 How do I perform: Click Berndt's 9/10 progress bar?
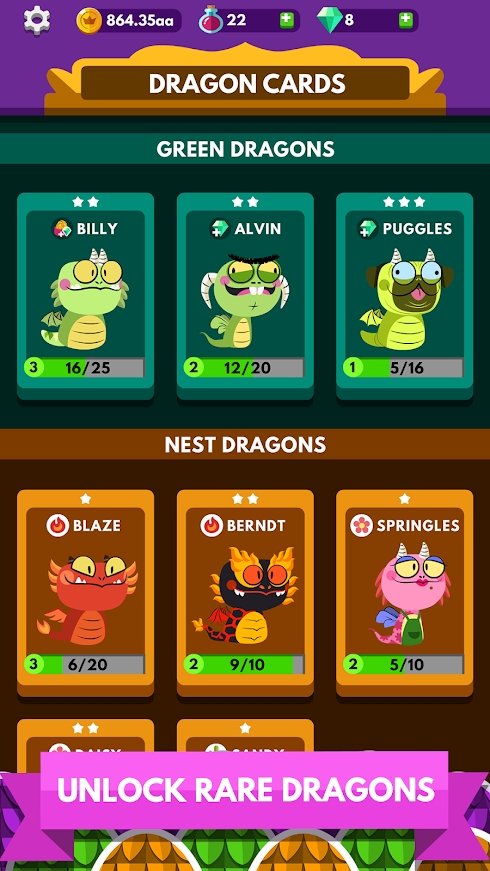pyautogui.click(x=244, y=664)
